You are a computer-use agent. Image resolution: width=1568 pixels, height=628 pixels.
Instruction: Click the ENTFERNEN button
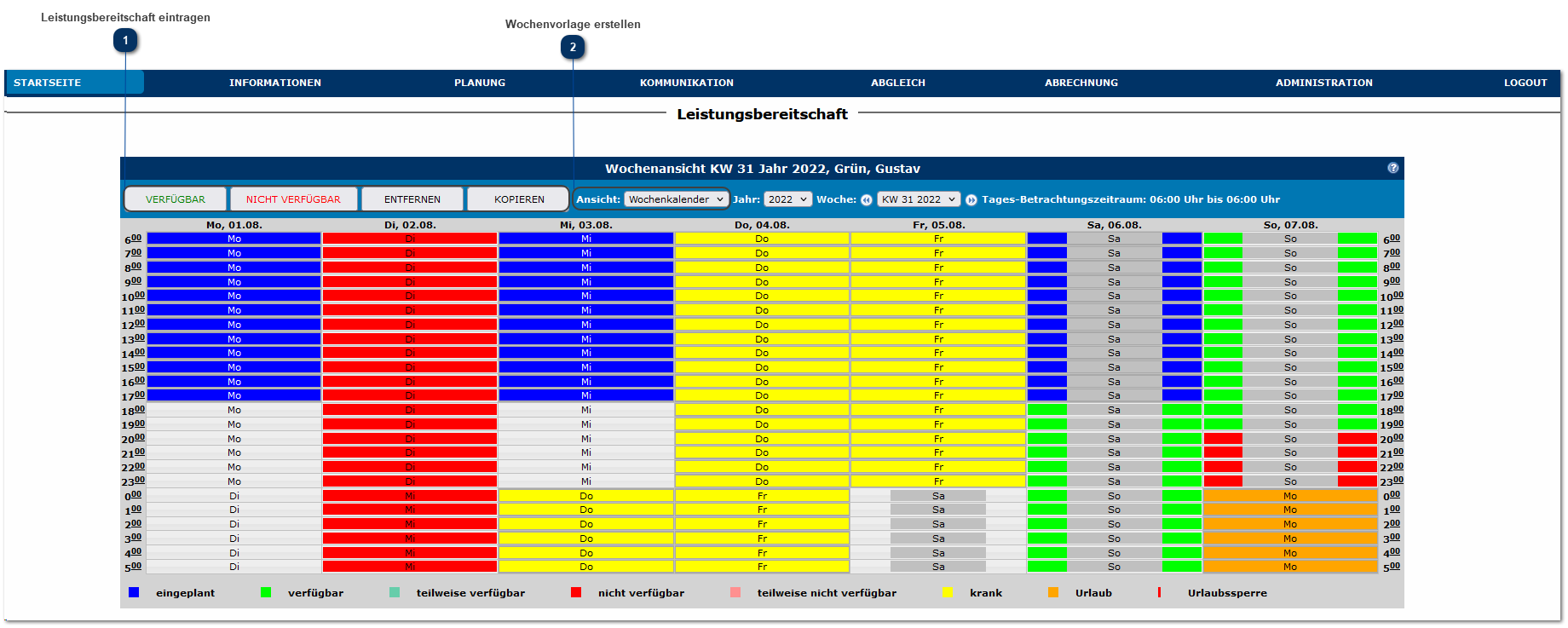tap(412, 199)
